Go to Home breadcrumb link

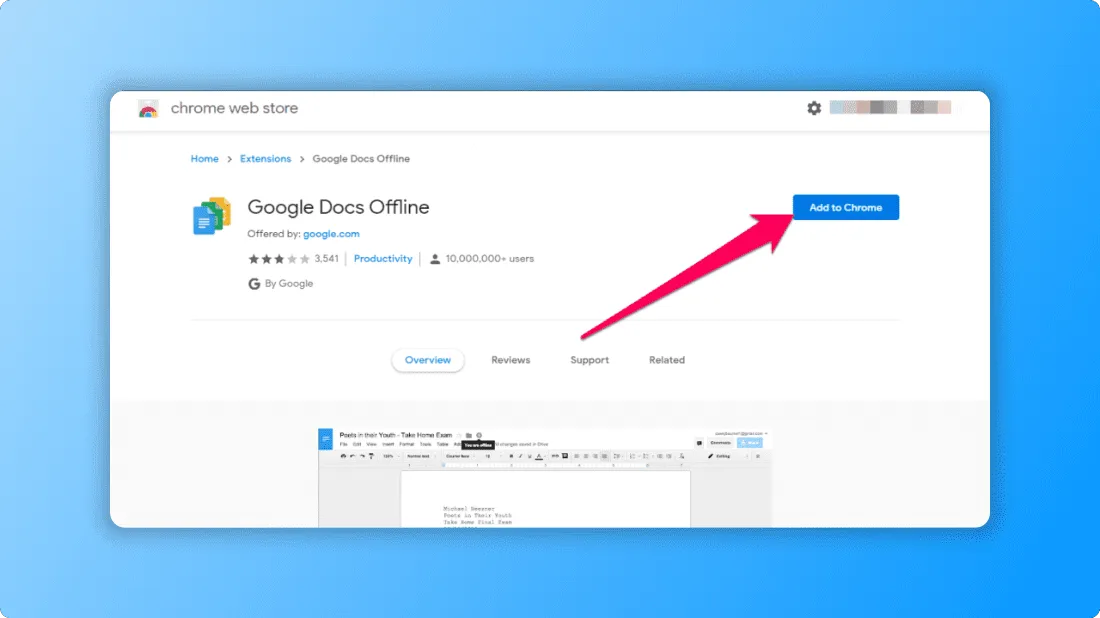tap(204, 159)
